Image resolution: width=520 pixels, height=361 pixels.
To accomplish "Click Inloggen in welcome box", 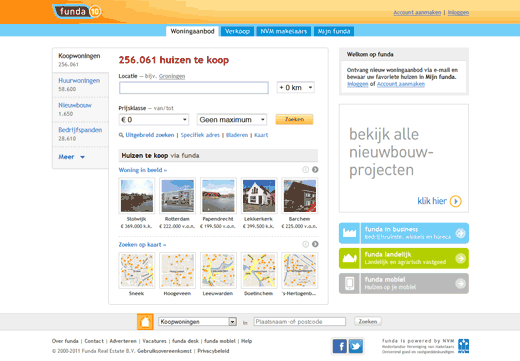I will 357,84.
